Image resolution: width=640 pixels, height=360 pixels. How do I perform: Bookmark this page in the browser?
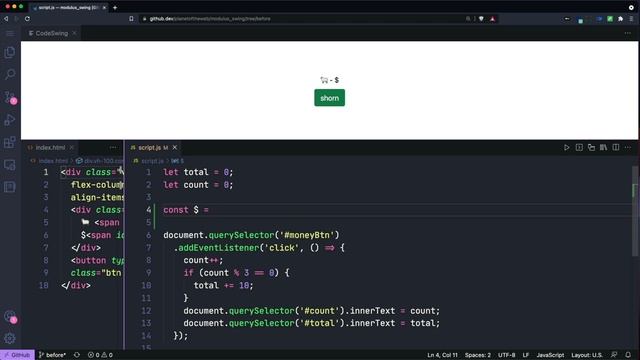131,19
